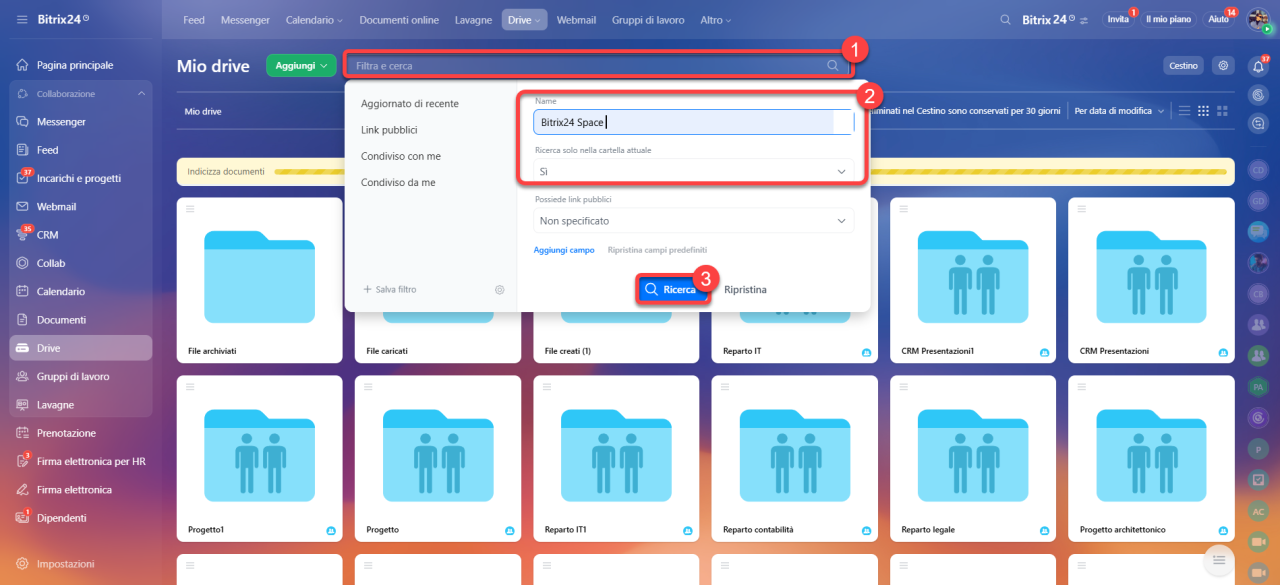The height and width of the screenshot is (585, 1280).
Task: Click the blue Ricerca search button
Action: [x=672, y=289]
